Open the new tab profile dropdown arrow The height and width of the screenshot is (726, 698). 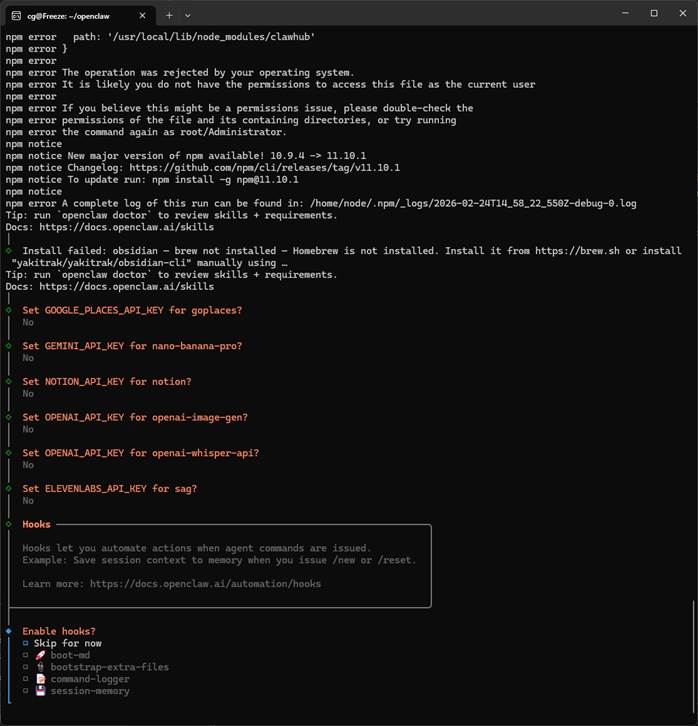point(188,14)
